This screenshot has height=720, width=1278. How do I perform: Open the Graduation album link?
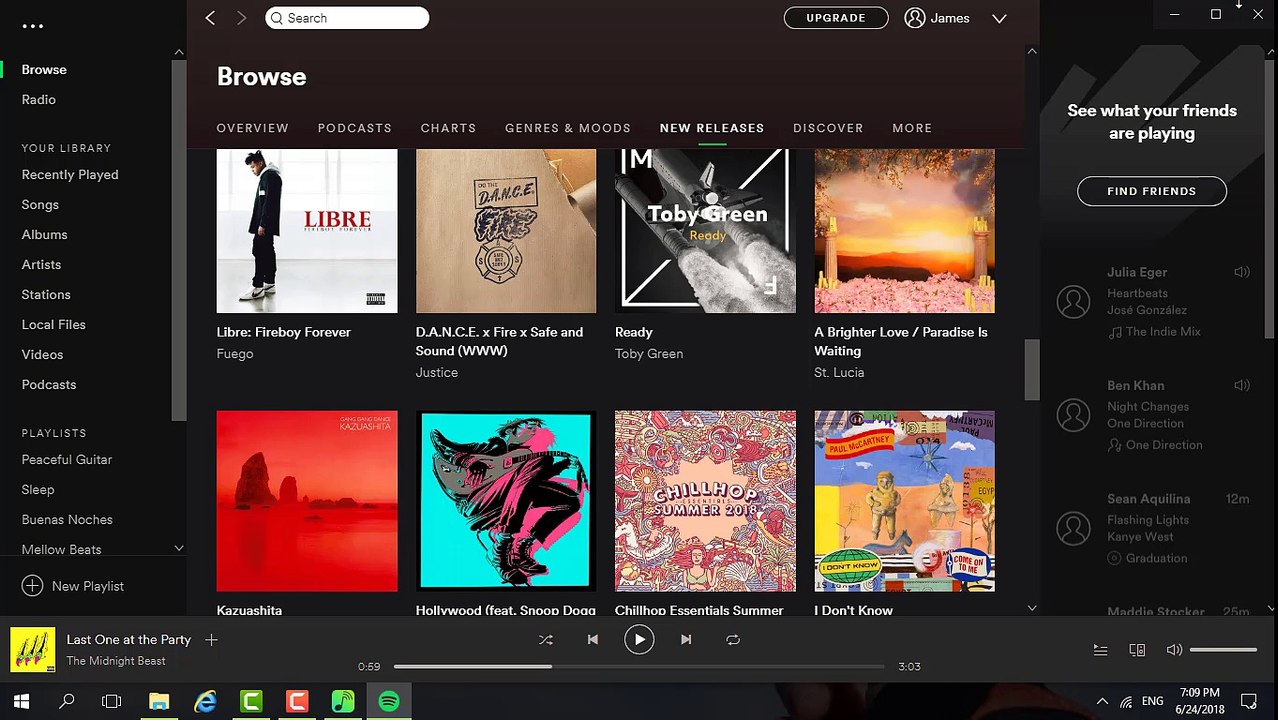(x=1156, y=558)
